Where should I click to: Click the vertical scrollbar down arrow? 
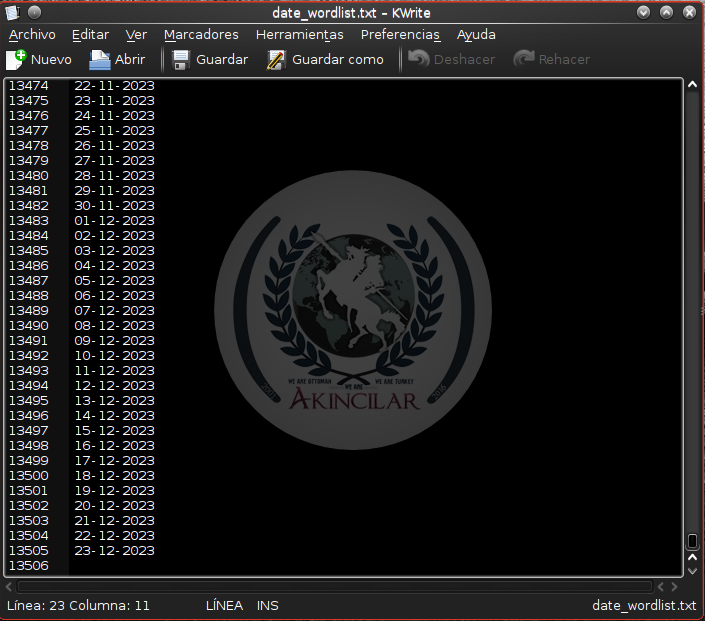(x=692, y=571)
